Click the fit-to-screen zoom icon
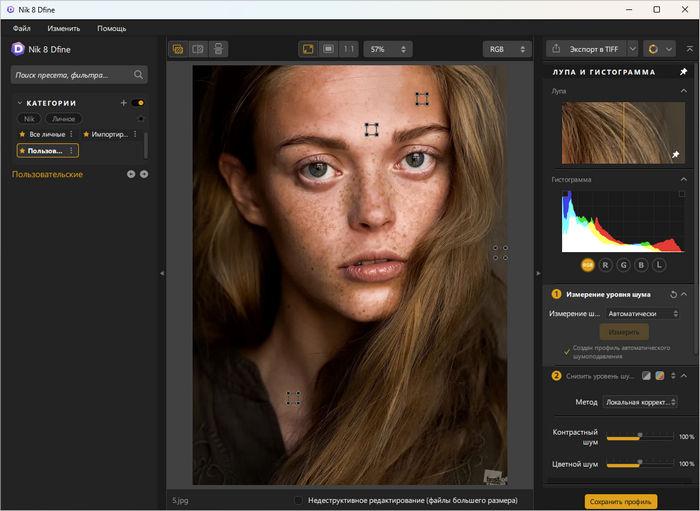 pos(307,48)
